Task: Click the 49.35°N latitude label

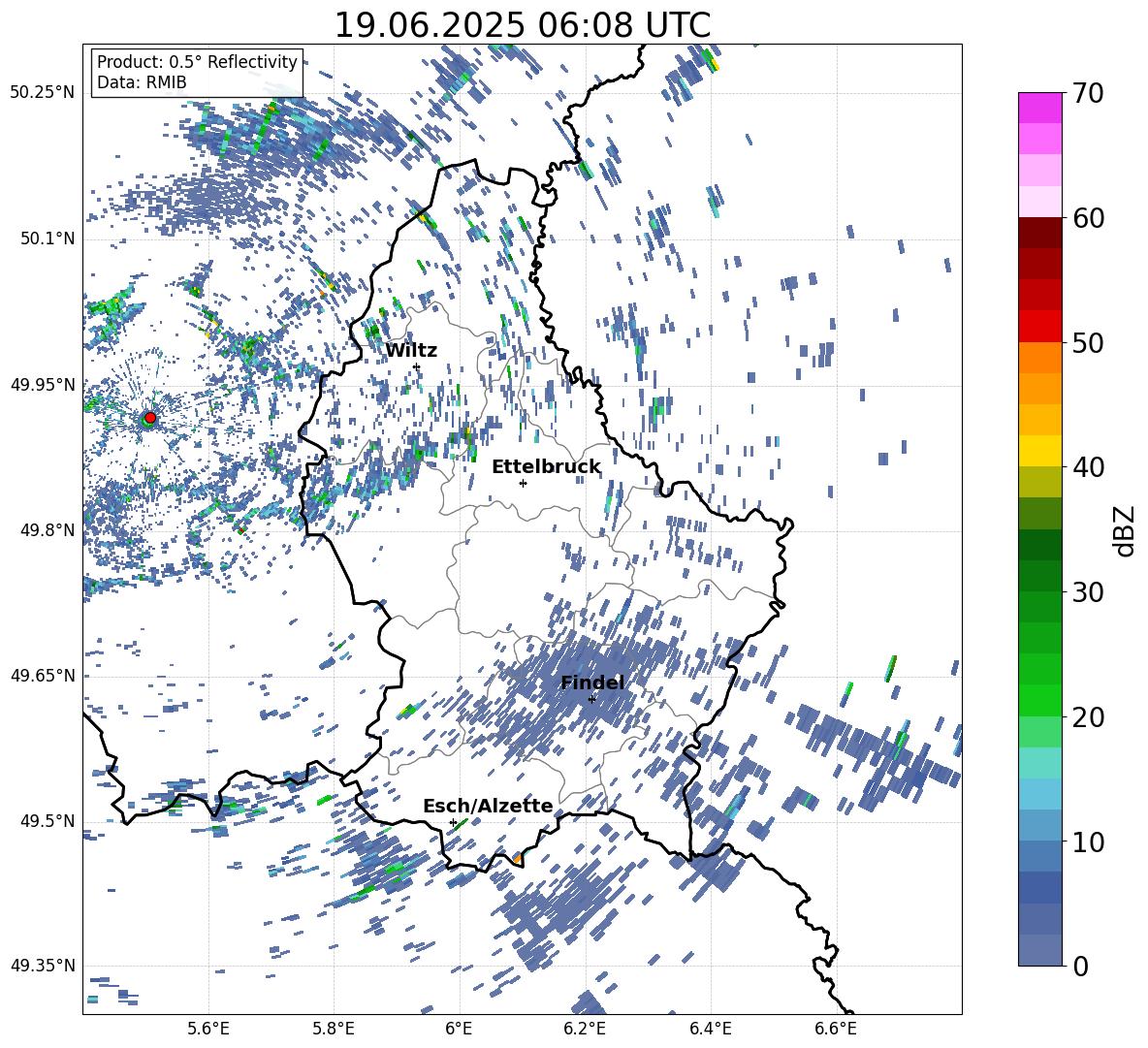Action: click(43, 966)
